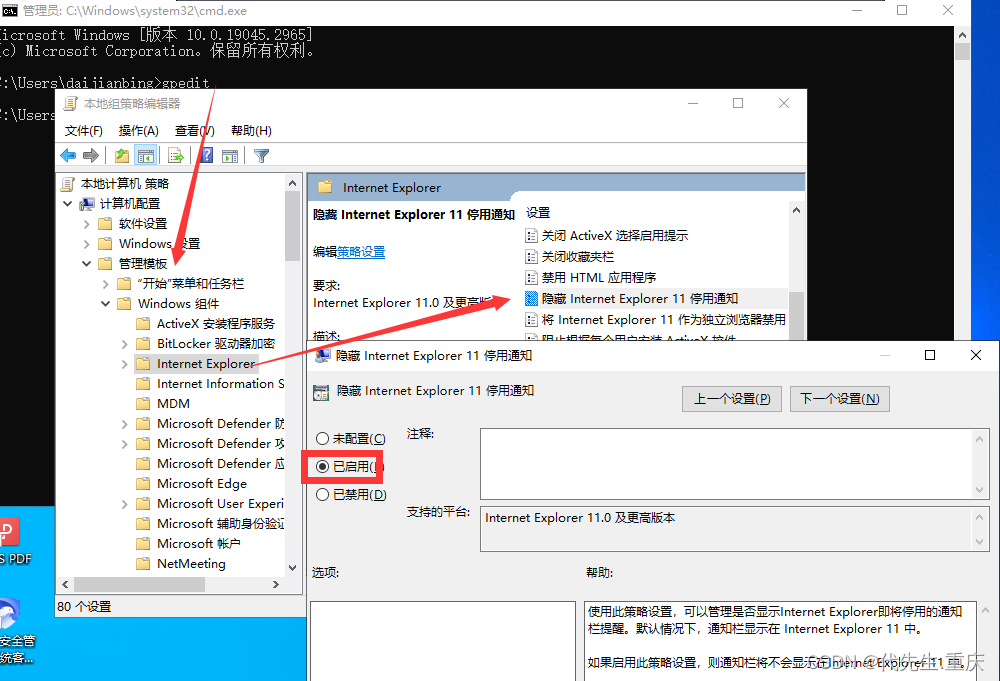Click the cmd window scroll up arrow

pos(962,35)
